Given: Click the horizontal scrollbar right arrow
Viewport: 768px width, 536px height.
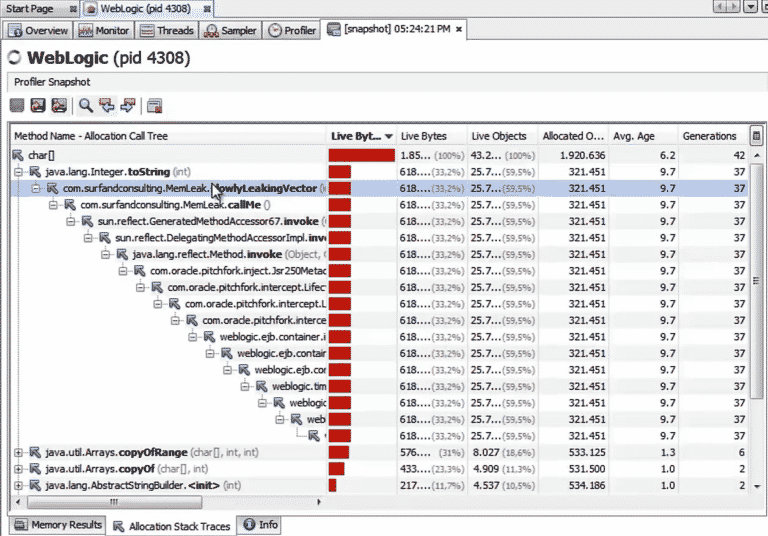Looking at the screenshot, I should [319, 502].
